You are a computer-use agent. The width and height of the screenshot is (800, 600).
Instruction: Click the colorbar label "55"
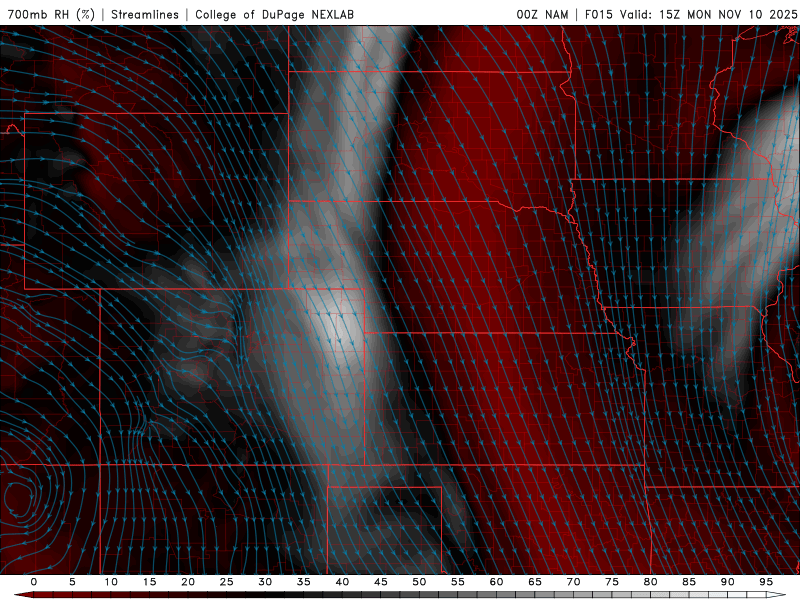click(x=458, y=582)
